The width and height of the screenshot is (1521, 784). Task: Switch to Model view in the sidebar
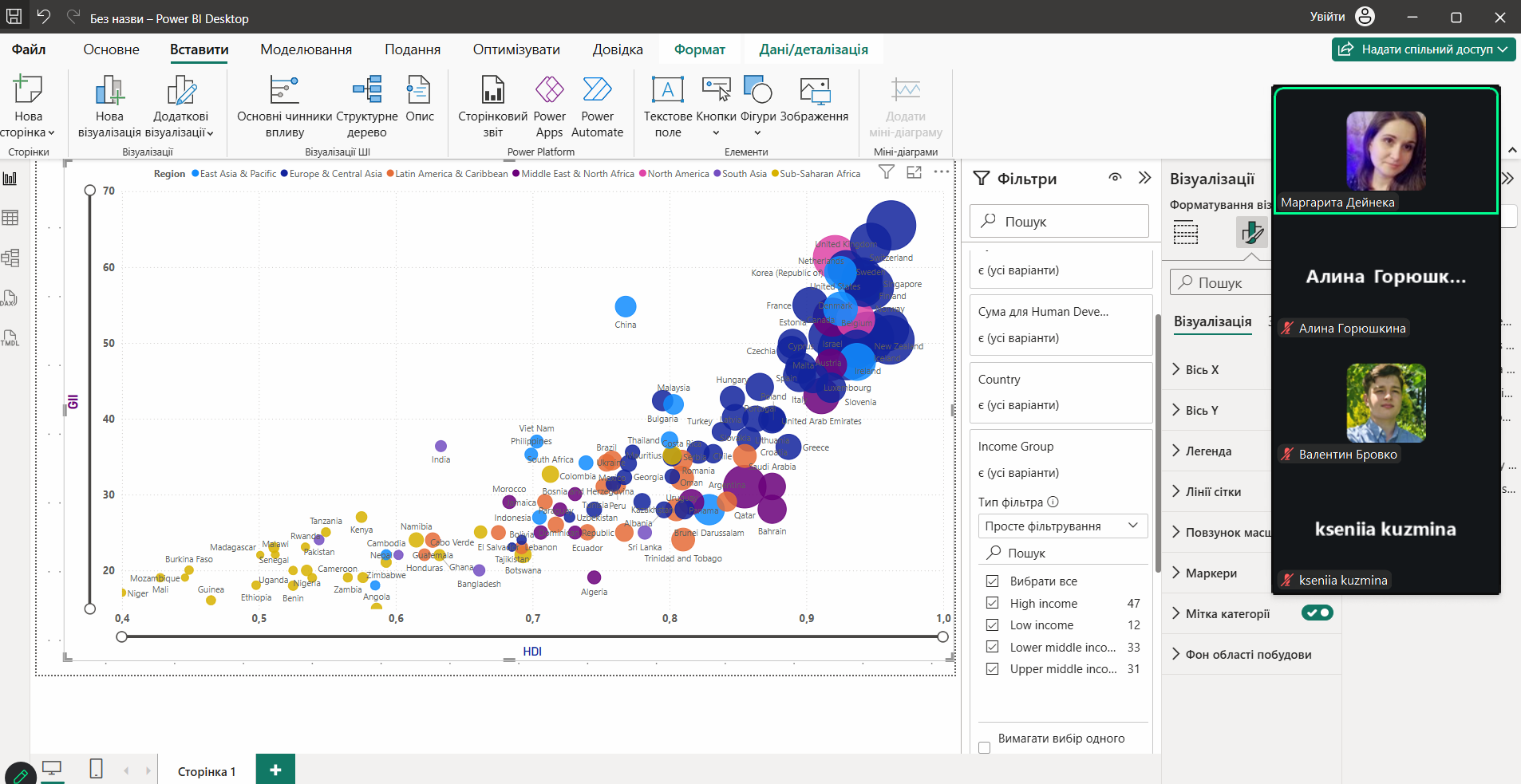pyautogui.click(x=10, y=257)
